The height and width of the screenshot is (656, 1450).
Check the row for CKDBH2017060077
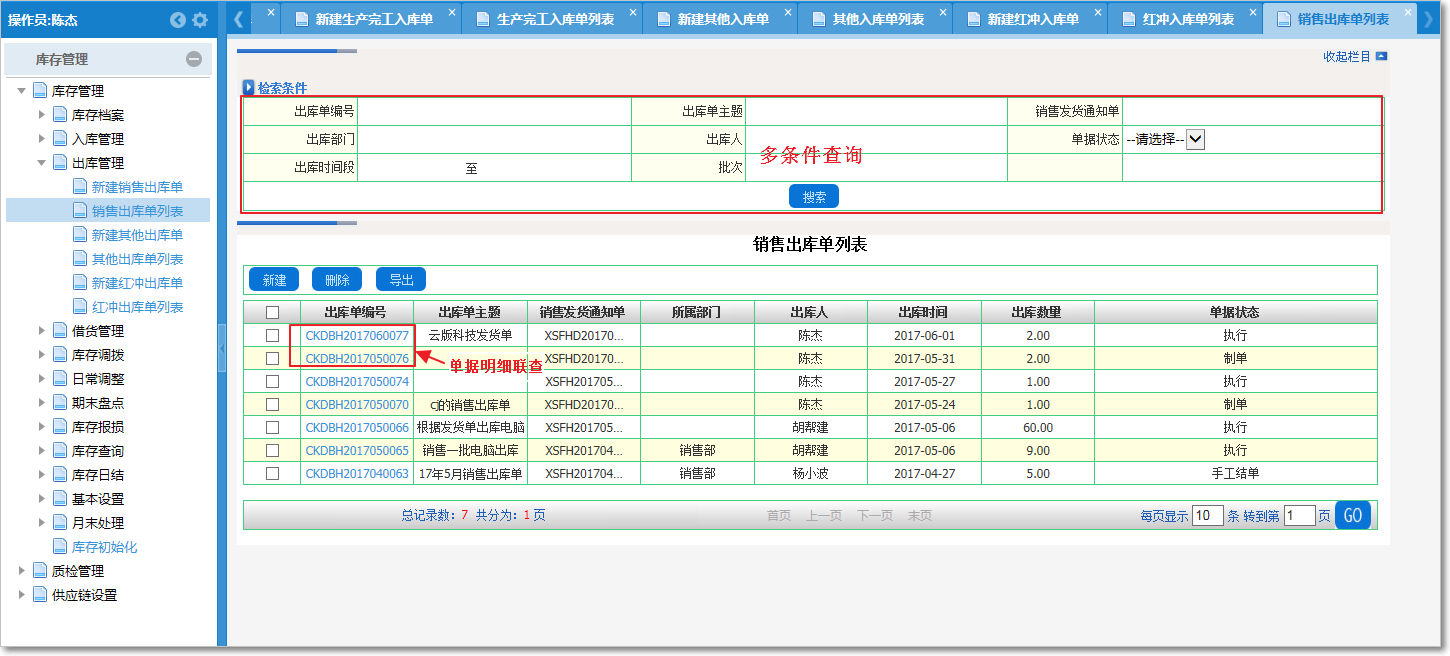tap(272, 336)
